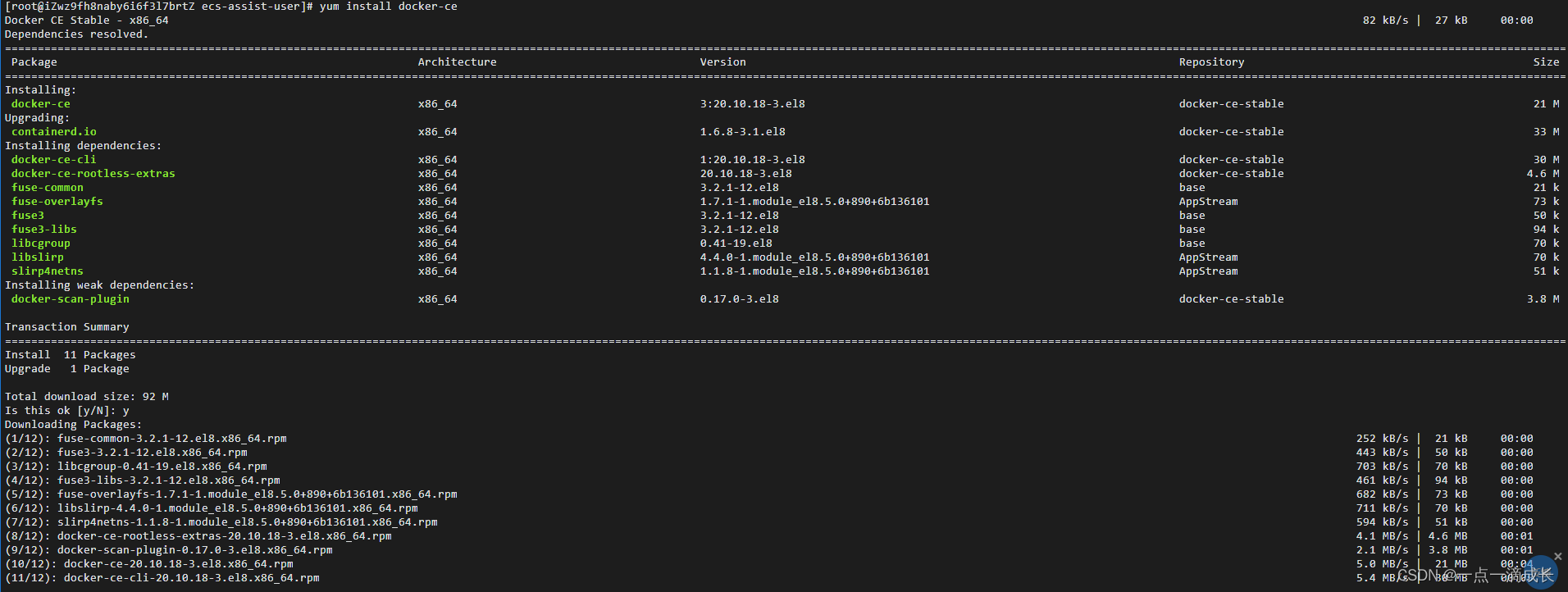Select the containerd.io package name
This screenshot has height=592, width=1568.
point(54,132)
